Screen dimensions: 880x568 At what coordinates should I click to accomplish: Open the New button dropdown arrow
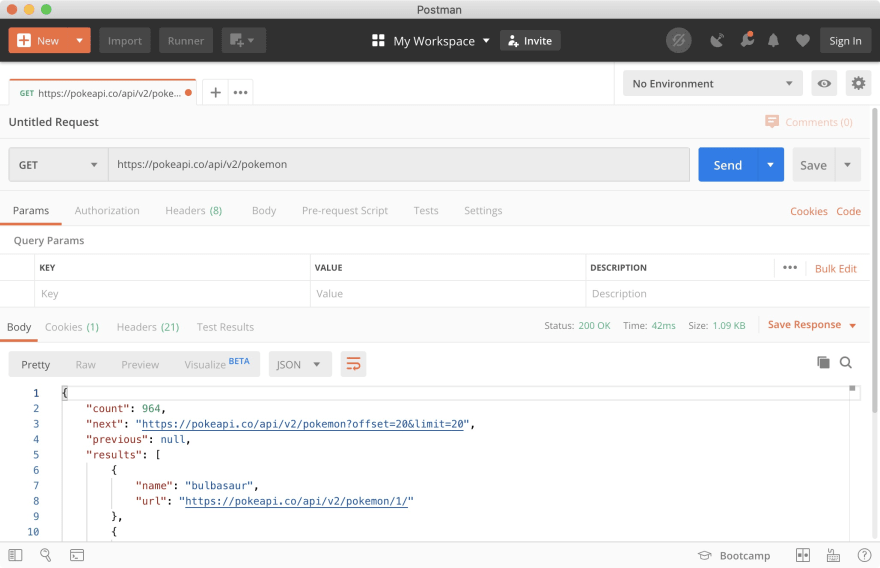pos(80,40)
